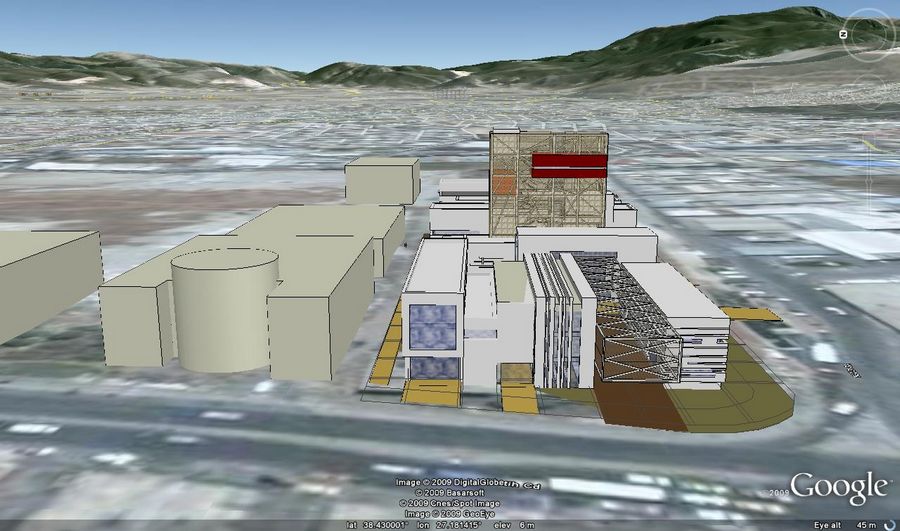Screen dimensions: 900x531
Task: Select the cylindrical tan 3D building
Action: pyautogui.click(x=224, y=310)
